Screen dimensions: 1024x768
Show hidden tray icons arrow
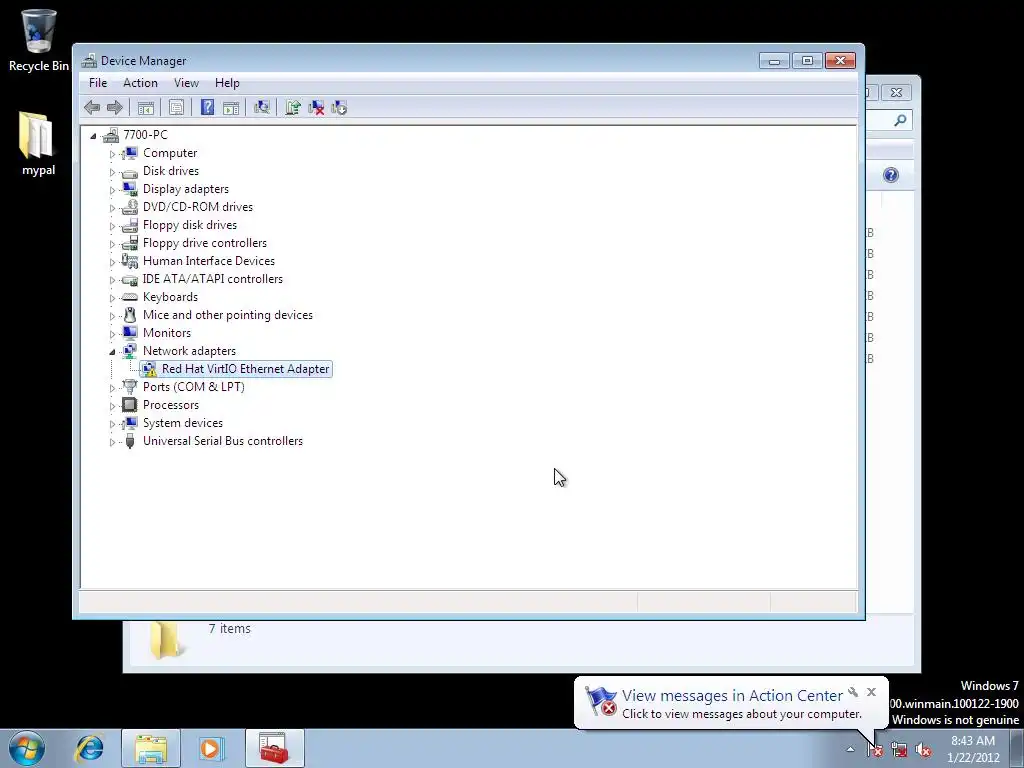(850, 750)
